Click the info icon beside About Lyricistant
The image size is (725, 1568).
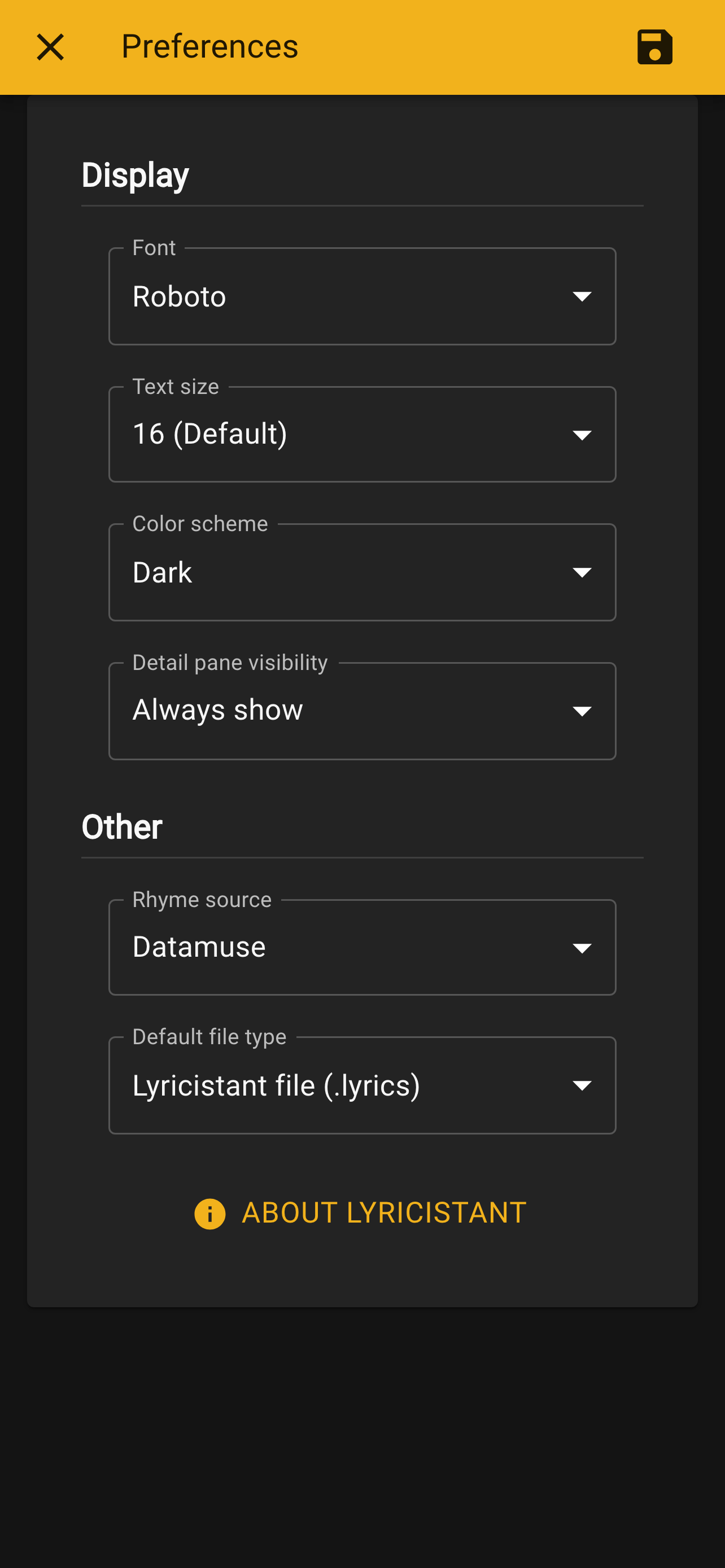click(209, 1214)
